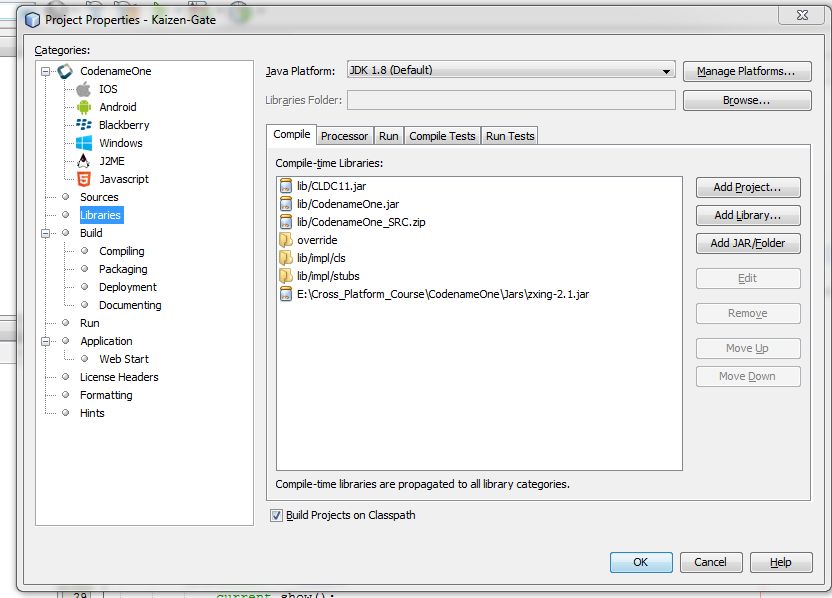Select the Application category label
832x598 pixels.
point(106,341)
